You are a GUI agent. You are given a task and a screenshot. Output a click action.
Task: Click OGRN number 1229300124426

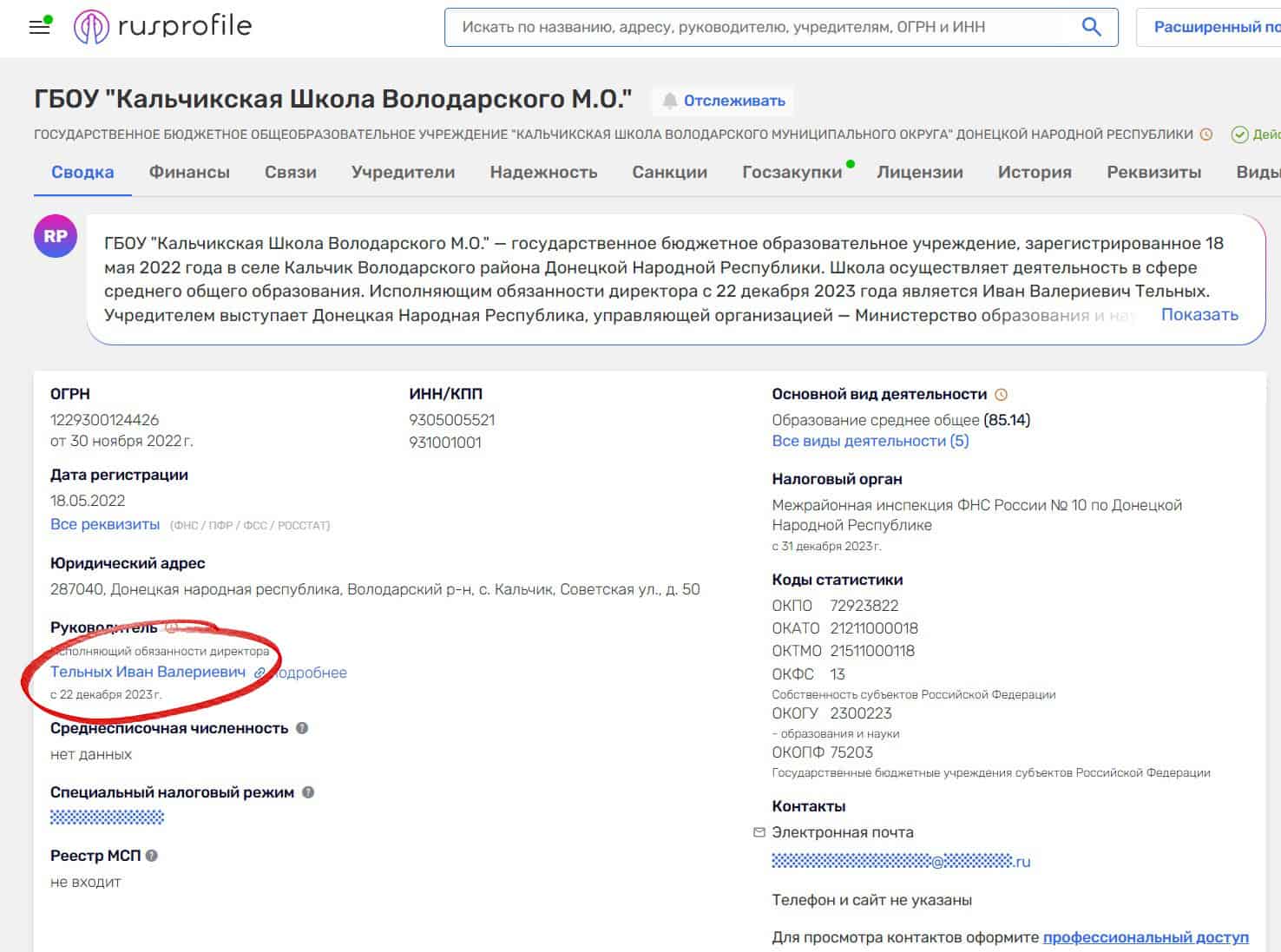[x=105, y=420]
